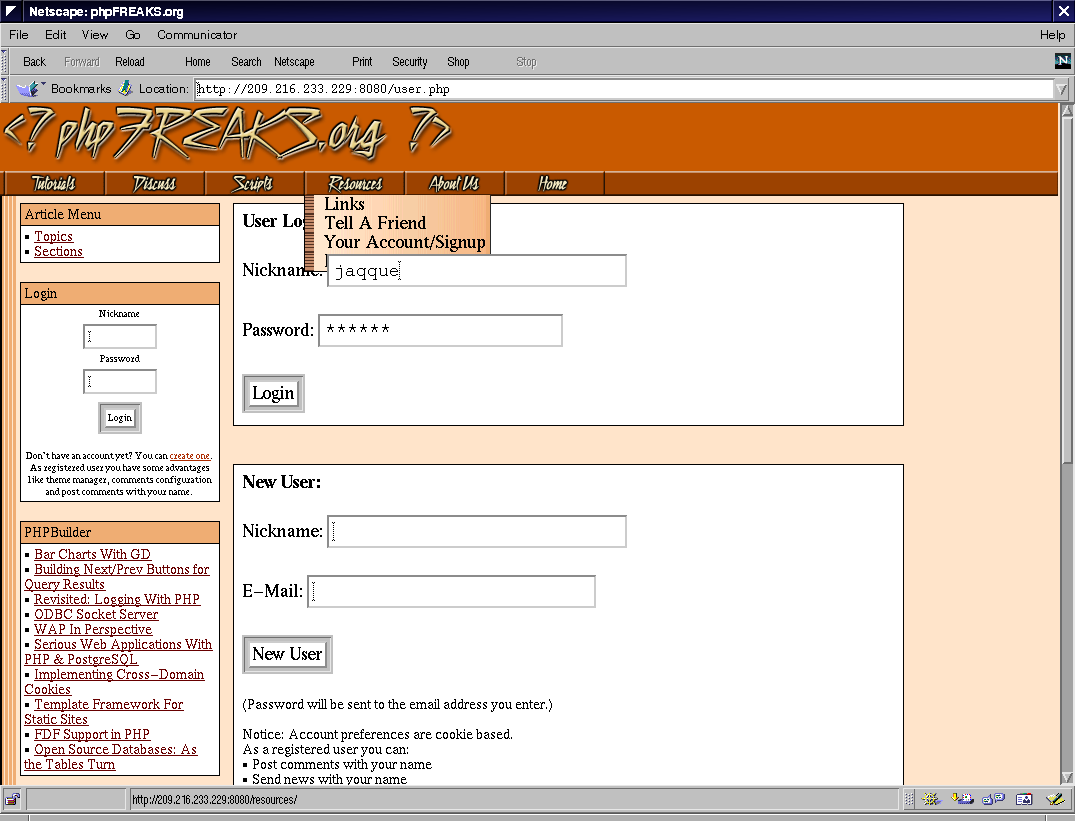Print the current page
This screenshot has height=821, width=1075.
click(362, 62)
